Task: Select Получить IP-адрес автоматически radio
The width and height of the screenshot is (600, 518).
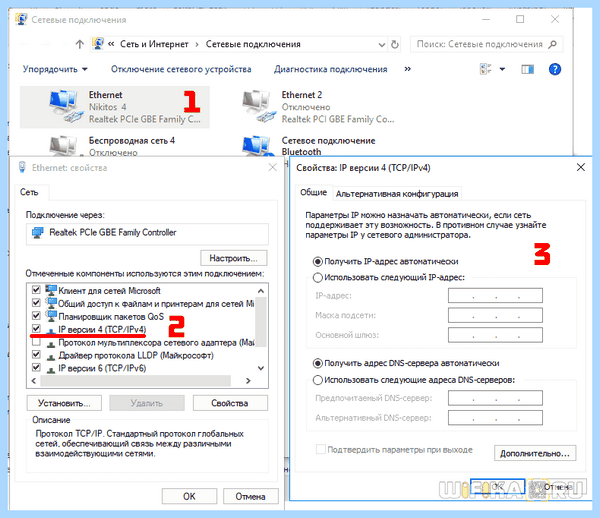Action: (318, 262)
